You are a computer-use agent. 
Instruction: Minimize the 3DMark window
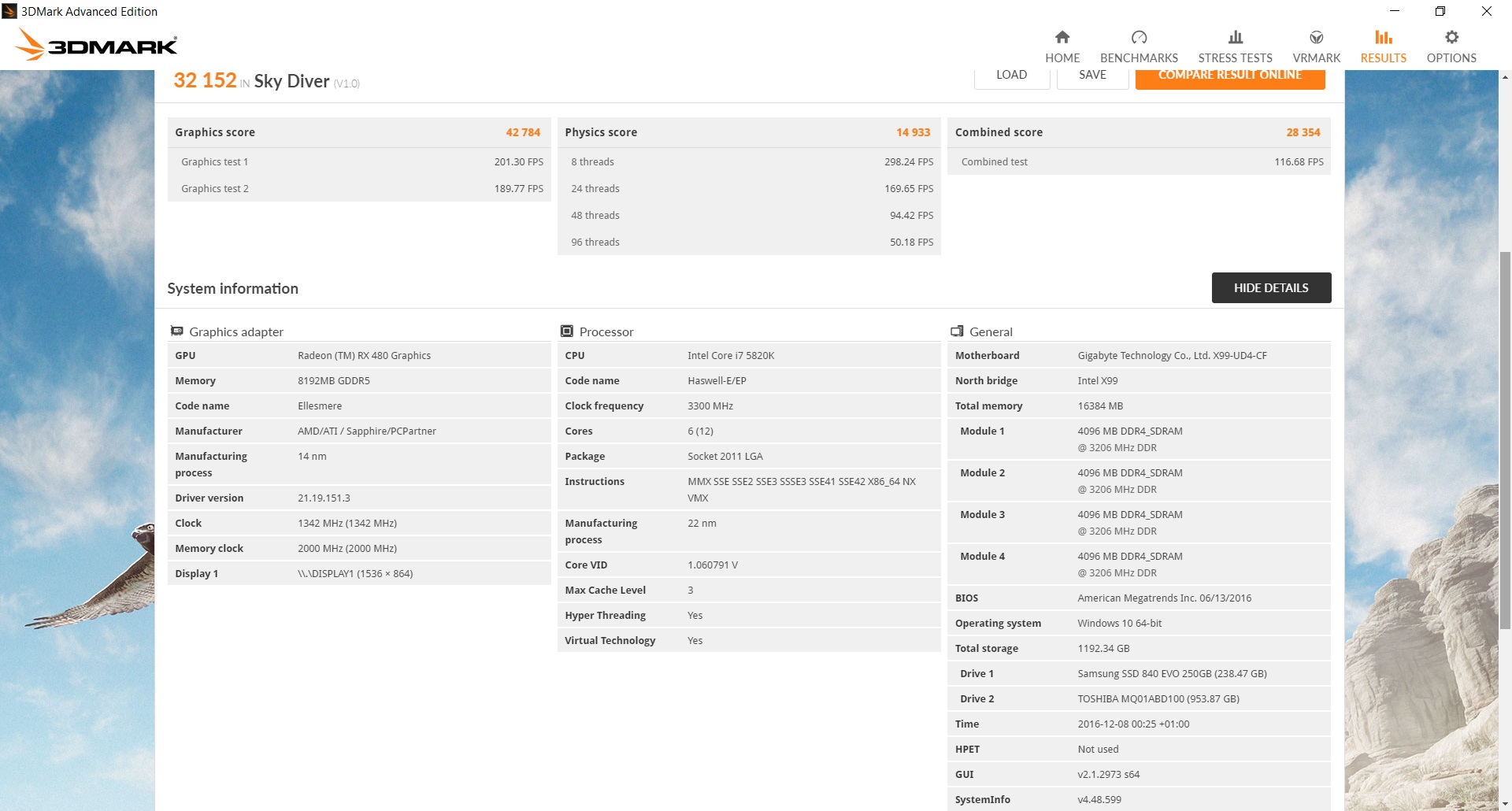pos(1395,11)
